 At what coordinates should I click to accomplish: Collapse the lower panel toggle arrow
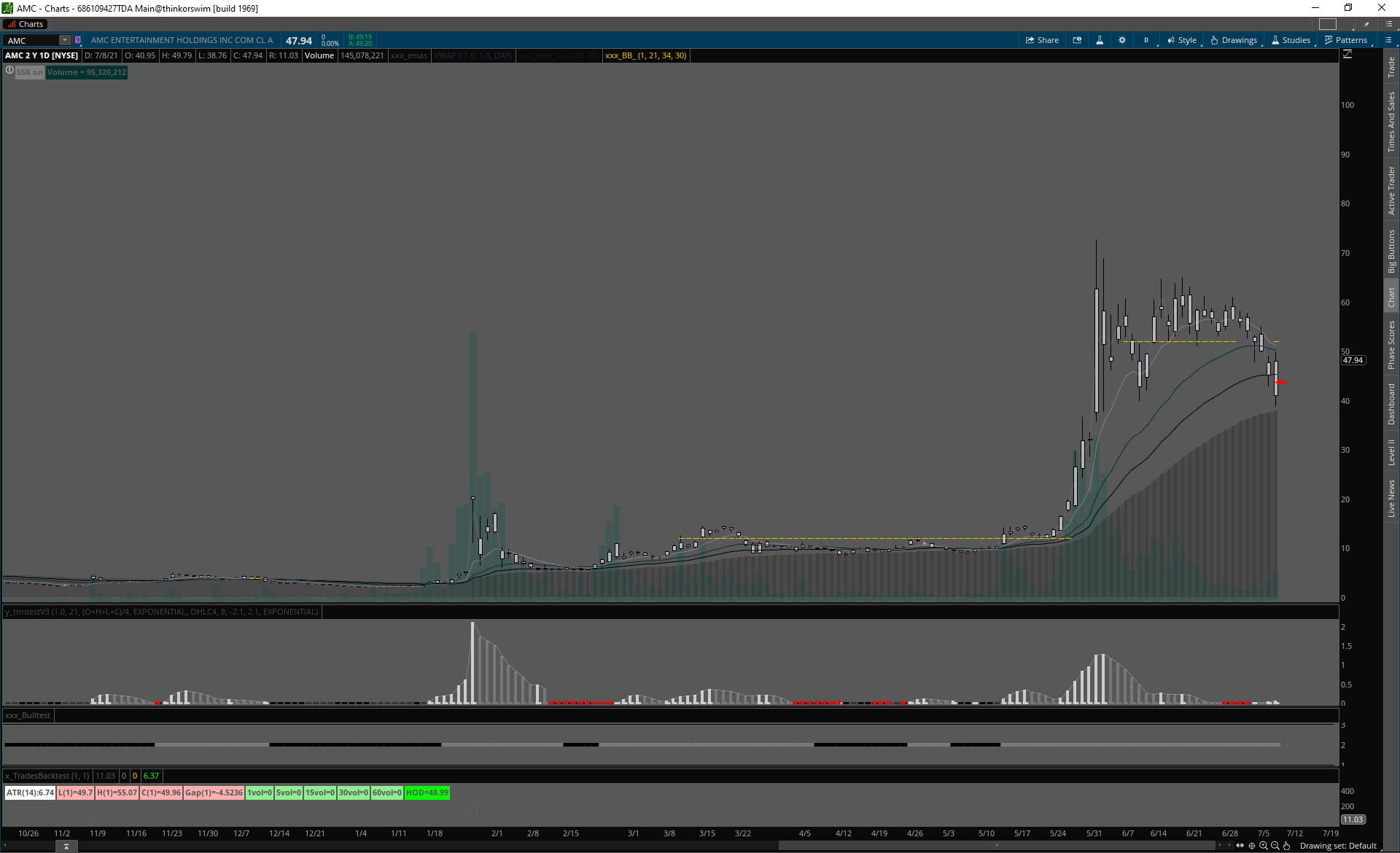66,846
